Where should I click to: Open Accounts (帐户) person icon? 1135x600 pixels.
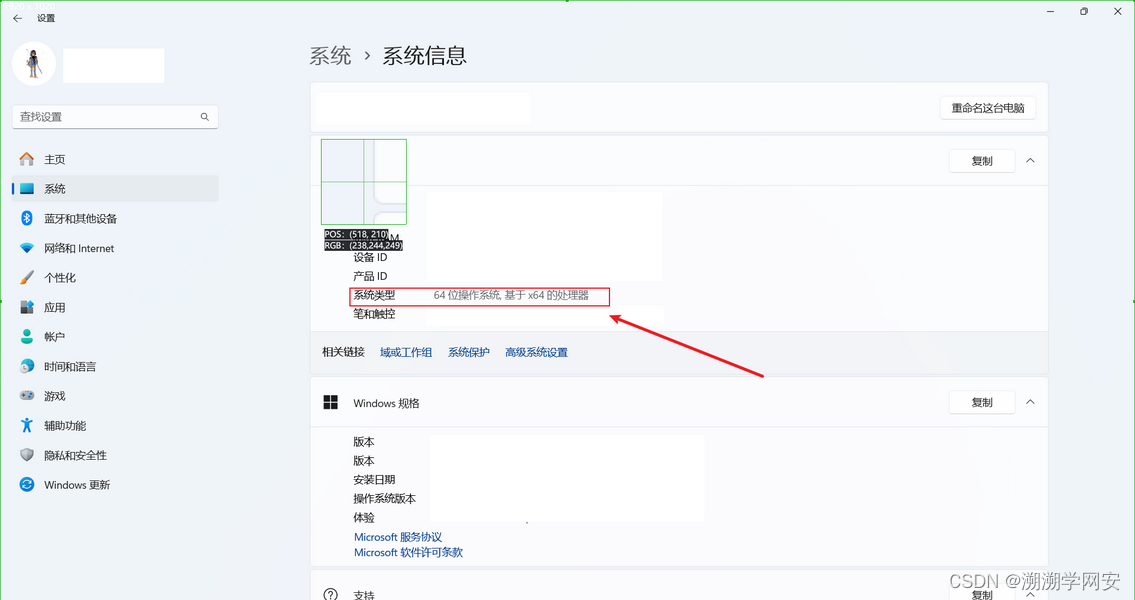pyautogui.click(x=27, y=337)
